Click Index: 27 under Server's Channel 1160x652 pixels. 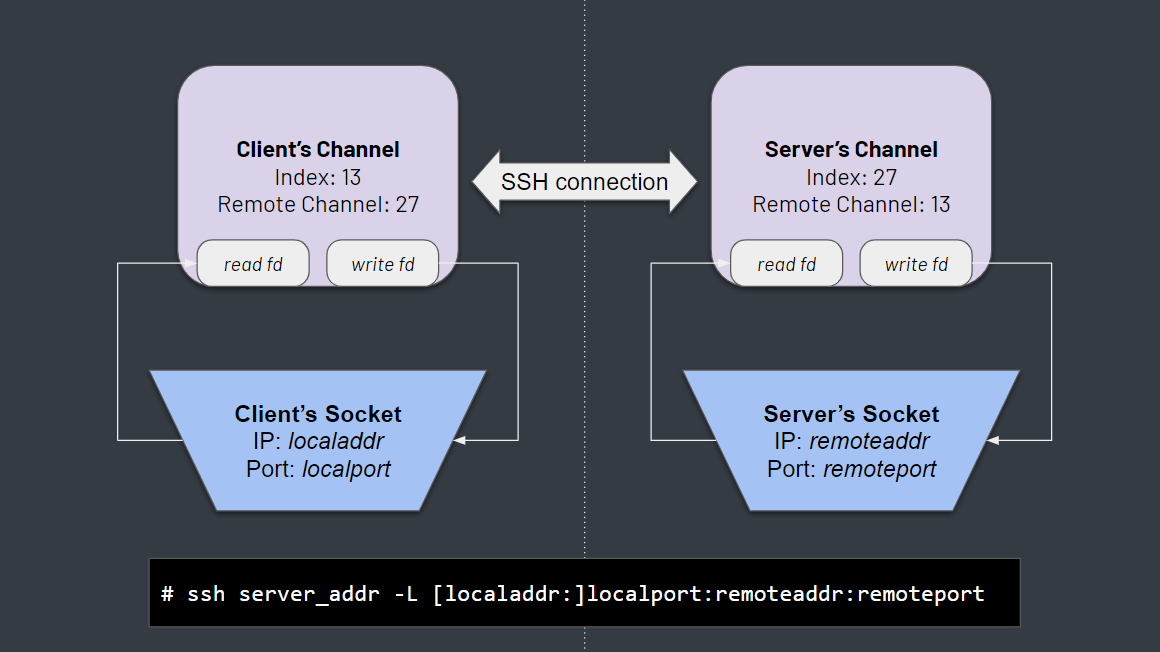pos(850,177)
